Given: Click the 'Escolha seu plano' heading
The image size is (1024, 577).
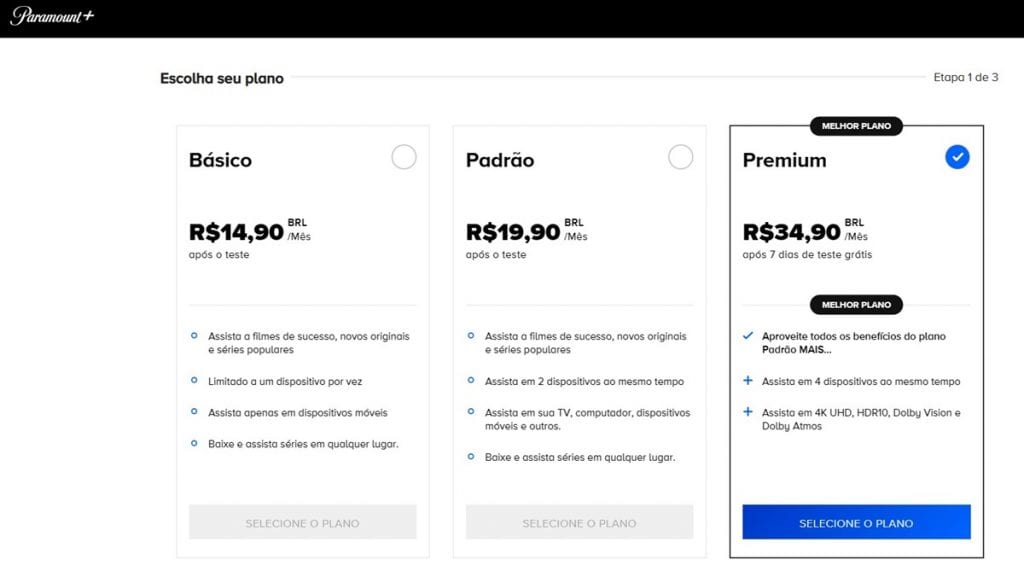Looking at the screenshot, I should [x=222, y=78].
